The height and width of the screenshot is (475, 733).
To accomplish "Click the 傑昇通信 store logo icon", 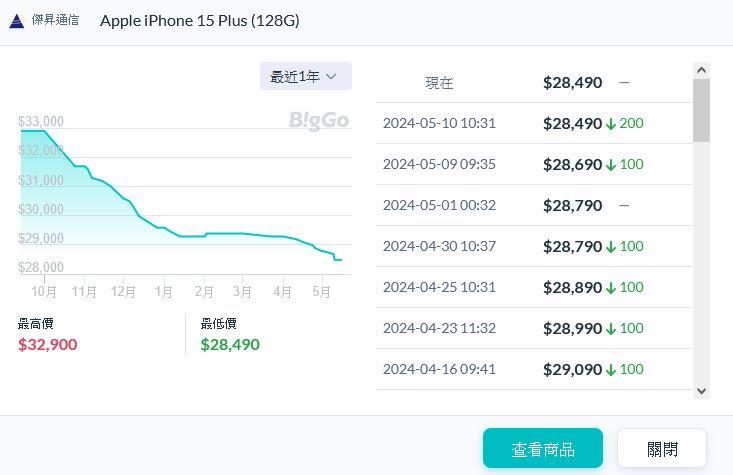I will 16,21.
